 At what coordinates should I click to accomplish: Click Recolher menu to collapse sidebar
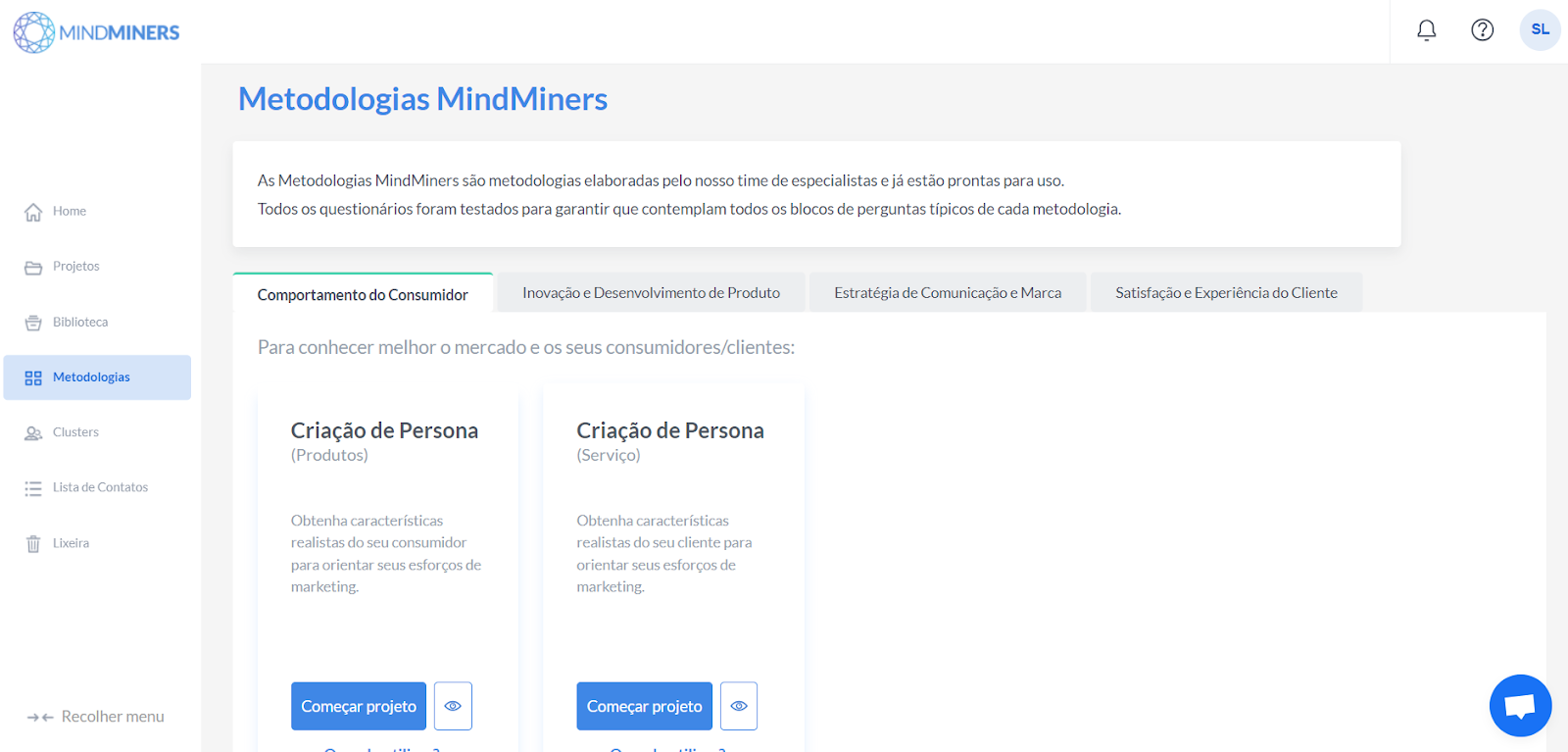113,717
